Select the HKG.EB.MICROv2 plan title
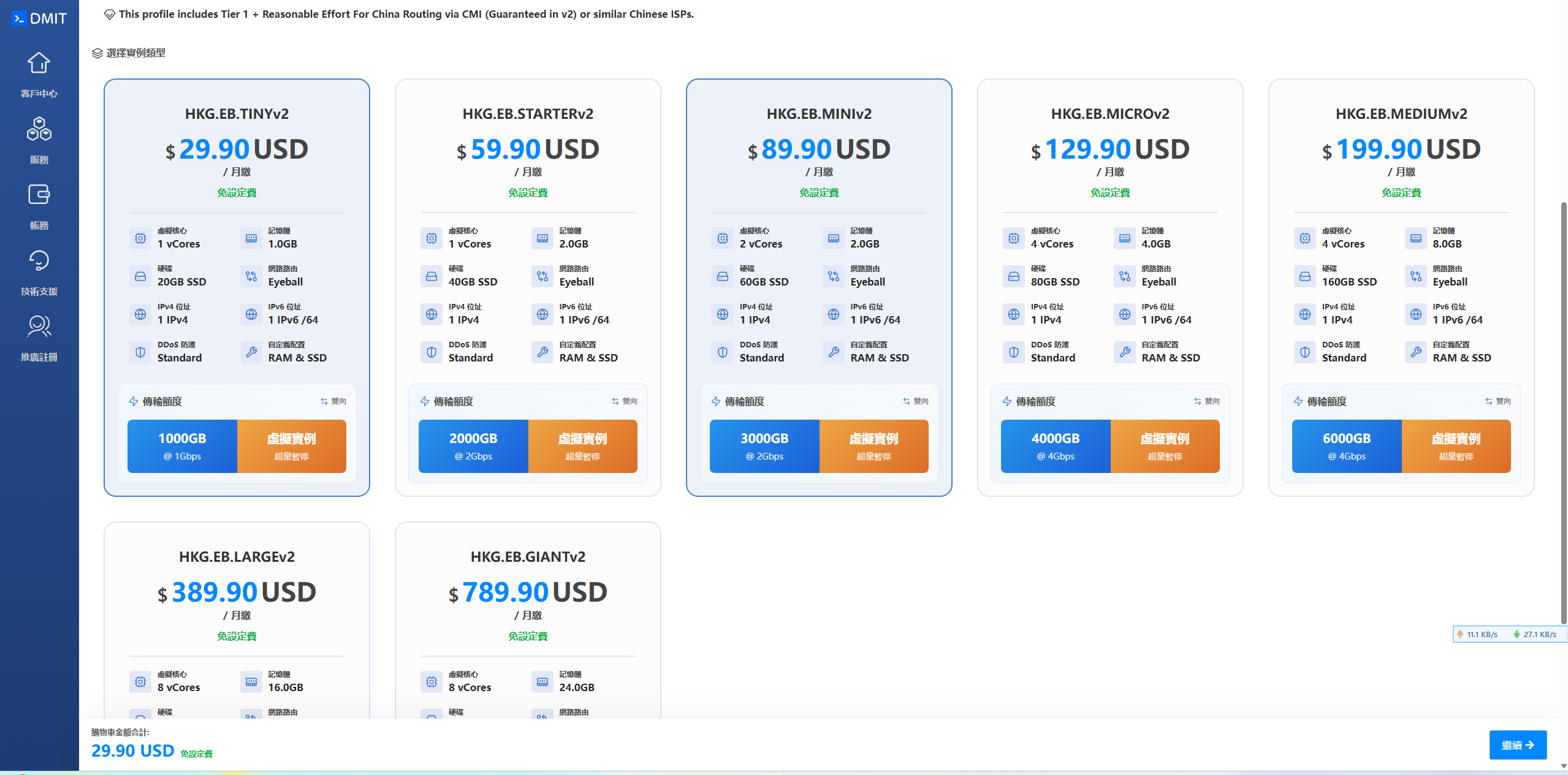This screenshot has width=1568, height=775. [x=1110, y=114]
